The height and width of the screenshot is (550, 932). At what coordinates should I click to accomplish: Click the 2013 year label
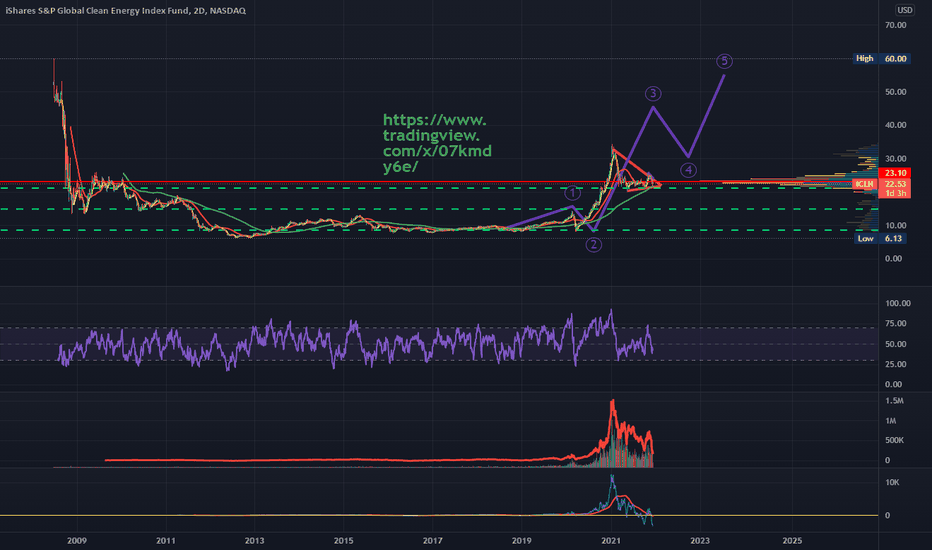254,540
